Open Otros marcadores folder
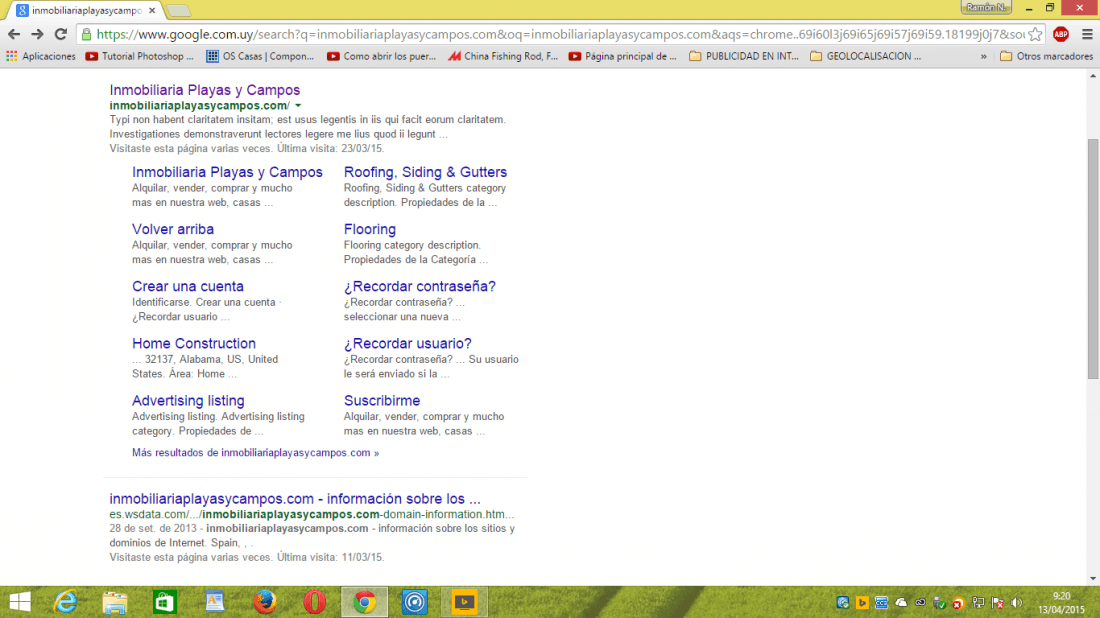The image size is (1100, 618). [1046, 56]
